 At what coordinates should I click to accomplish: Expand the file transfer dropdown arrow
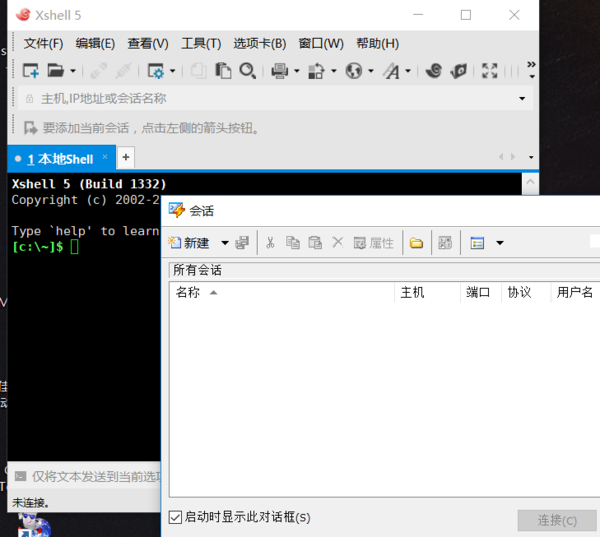(x=334, y=71)
